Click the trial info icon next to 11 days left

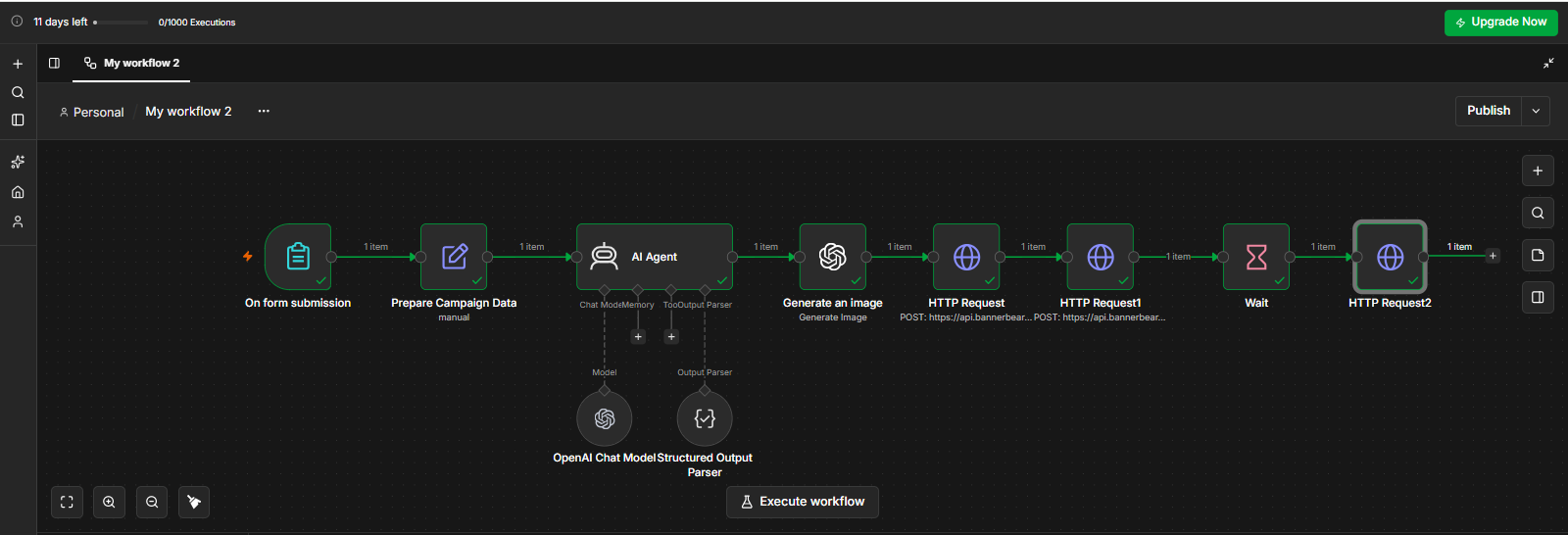tap(17, 21)
